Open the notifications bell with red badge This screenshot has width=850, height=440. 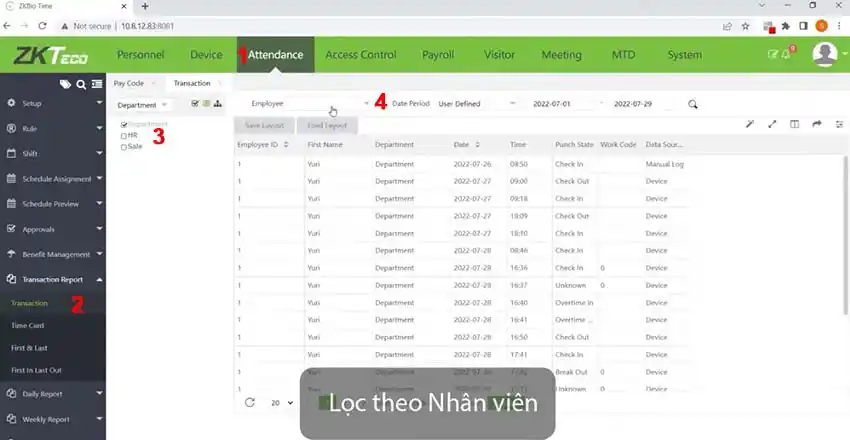click(x=787, y=53)
